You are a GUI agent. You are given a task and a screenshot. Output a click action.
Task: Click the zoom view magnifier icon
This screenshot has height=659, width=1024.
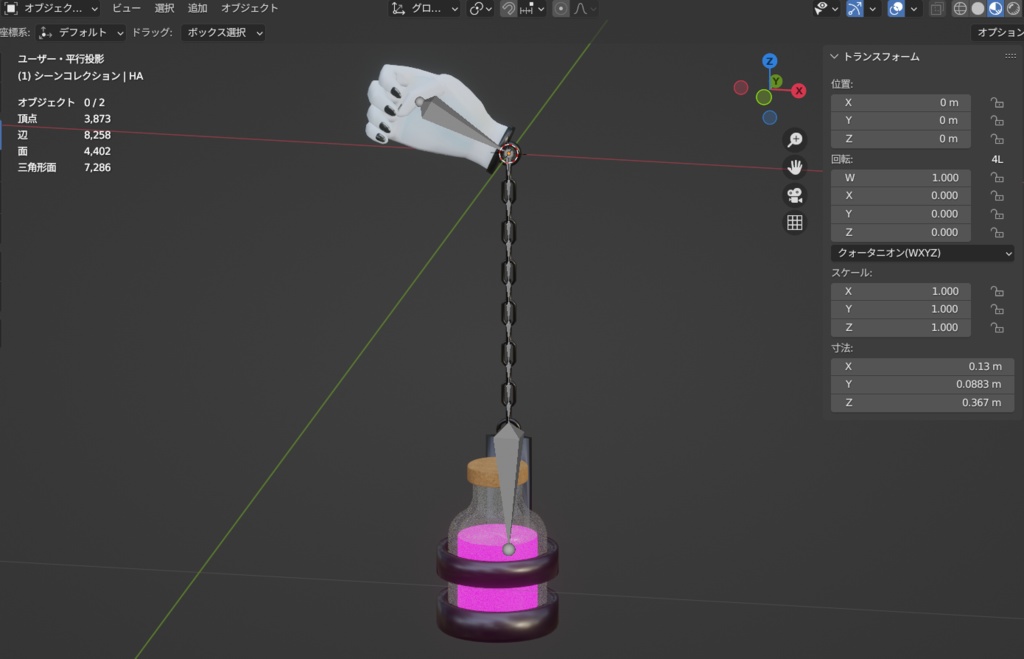(795, 140)
